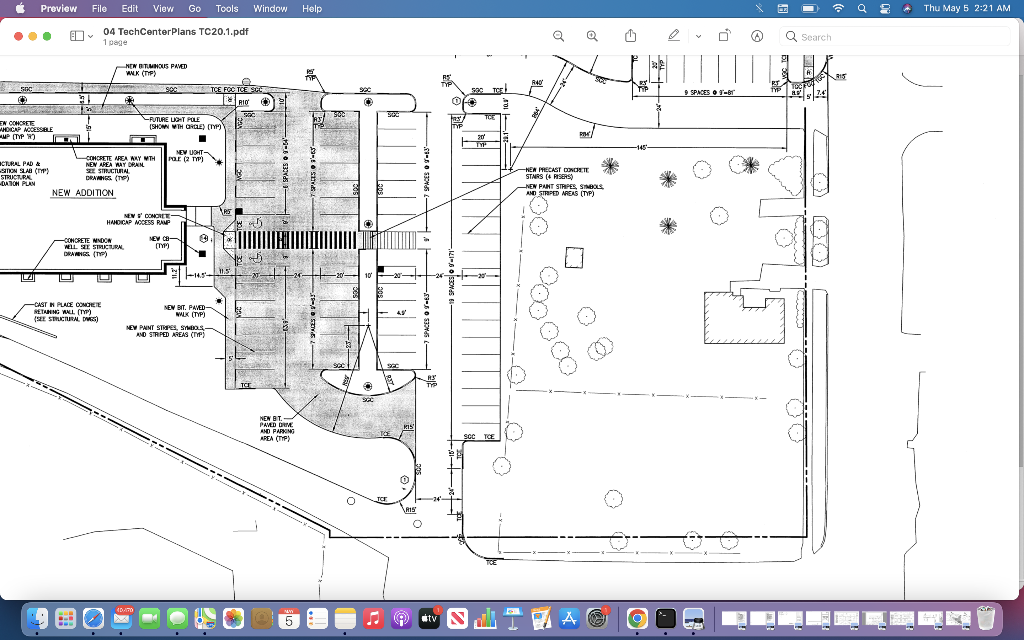1024x640 pixels.
Task: Click the 'FUTURE LIGHT POLE' annotation
Action: coord(185,123)
